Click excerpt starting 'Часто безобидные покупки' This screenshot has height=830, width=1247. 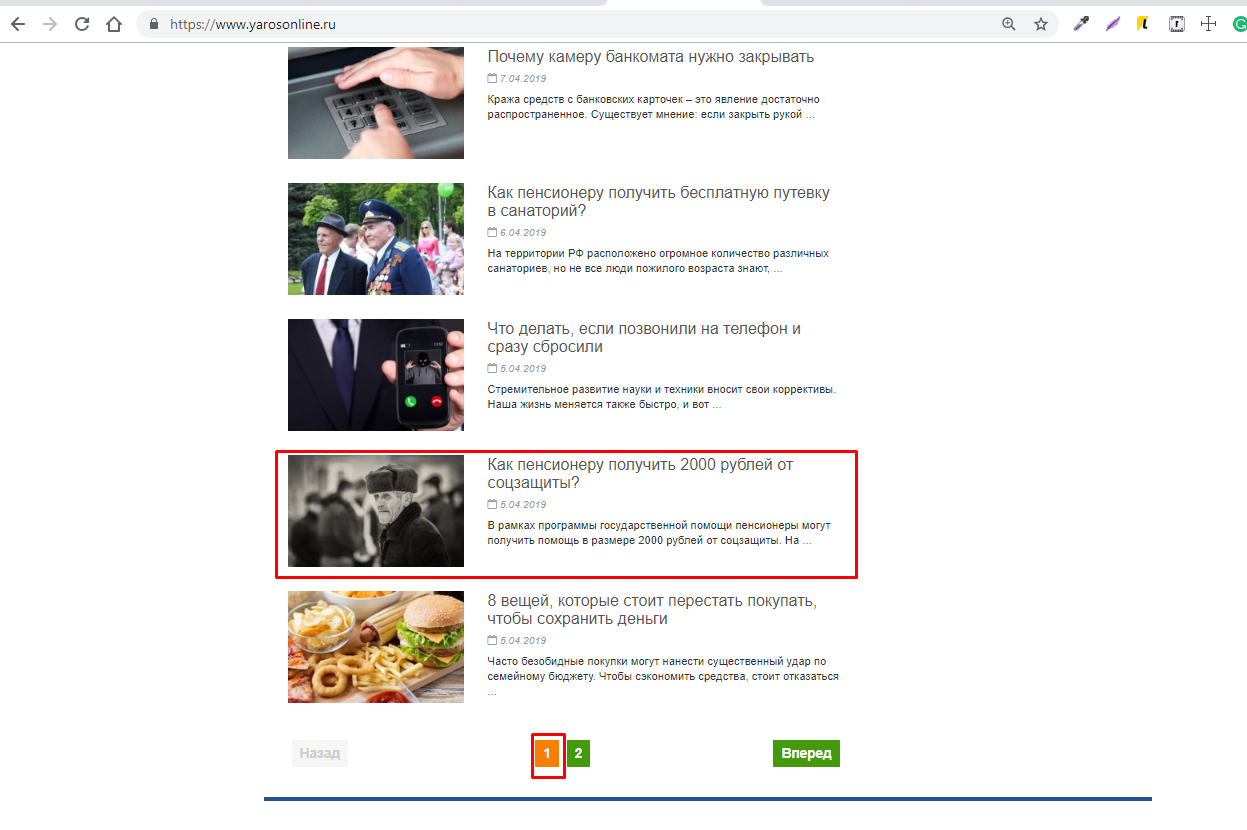click(663, 676)
